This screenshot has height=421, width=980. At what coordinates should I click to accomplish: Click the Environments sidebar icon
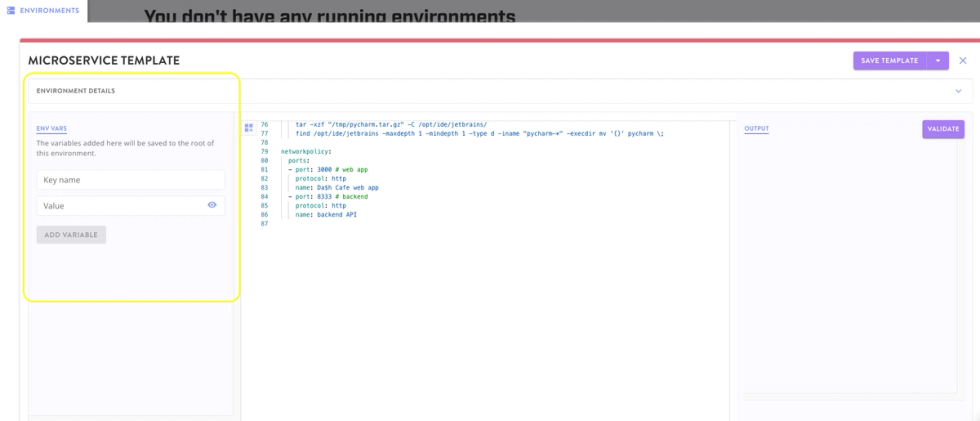(x=10, y=11)
